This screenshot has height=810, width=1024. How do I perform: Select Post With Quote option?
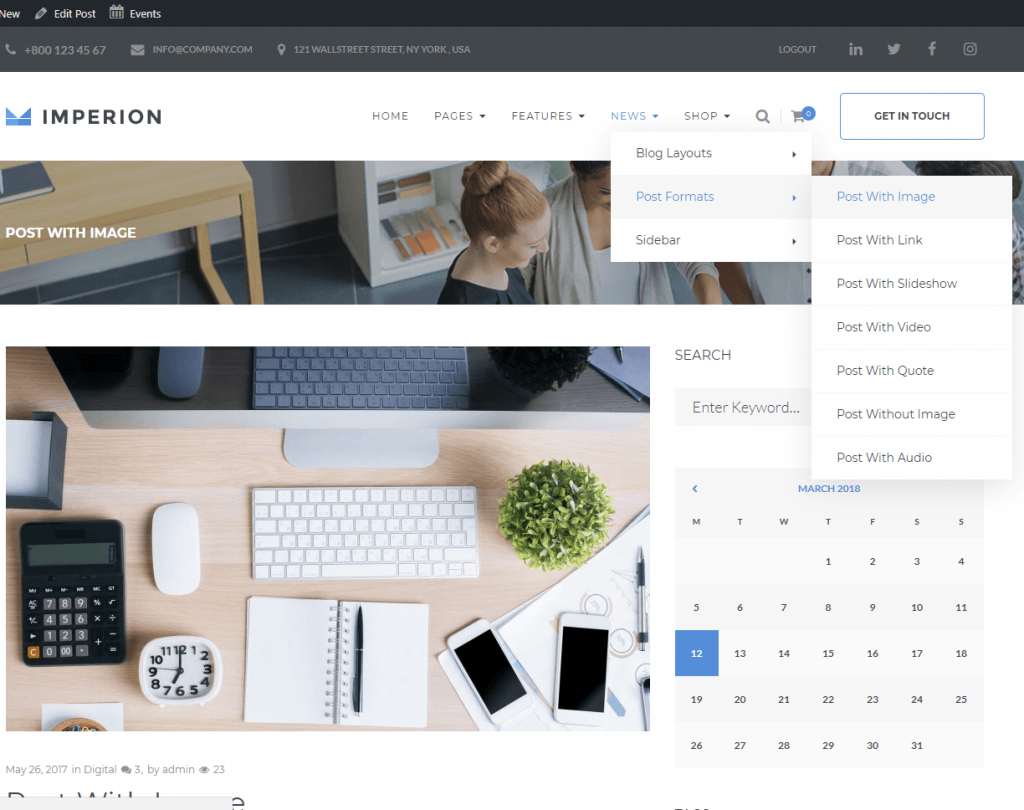point(885,371)
